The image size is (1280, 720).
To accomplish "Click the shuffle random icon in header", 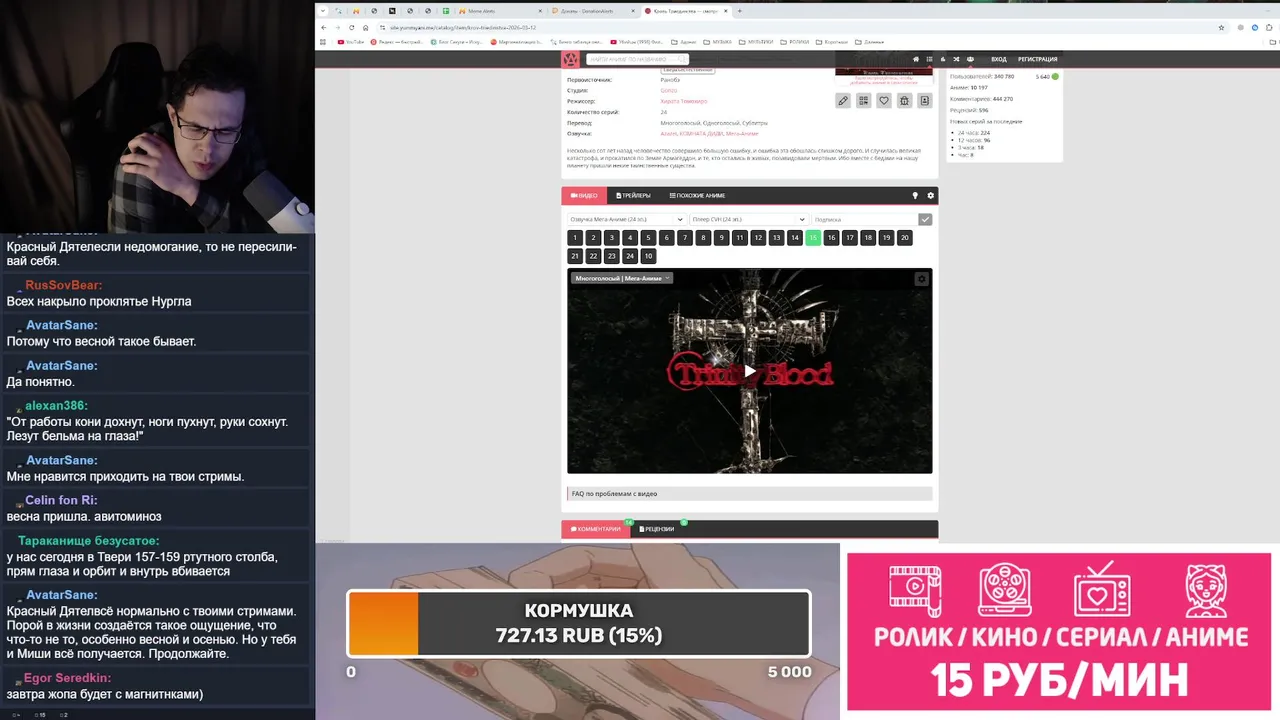I will tap(956, 59).
